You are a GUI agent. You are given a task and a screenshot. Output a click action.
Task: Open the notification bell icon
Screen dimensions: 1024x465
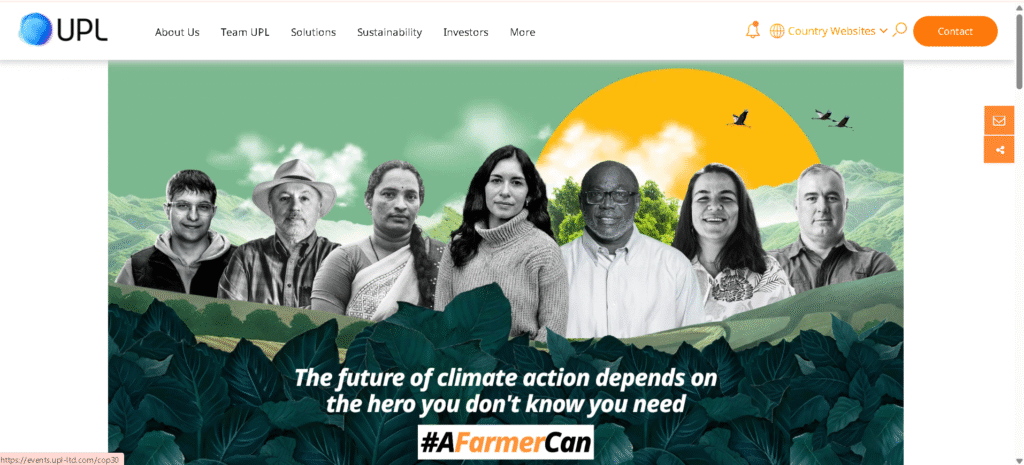[x=753, y=31]
